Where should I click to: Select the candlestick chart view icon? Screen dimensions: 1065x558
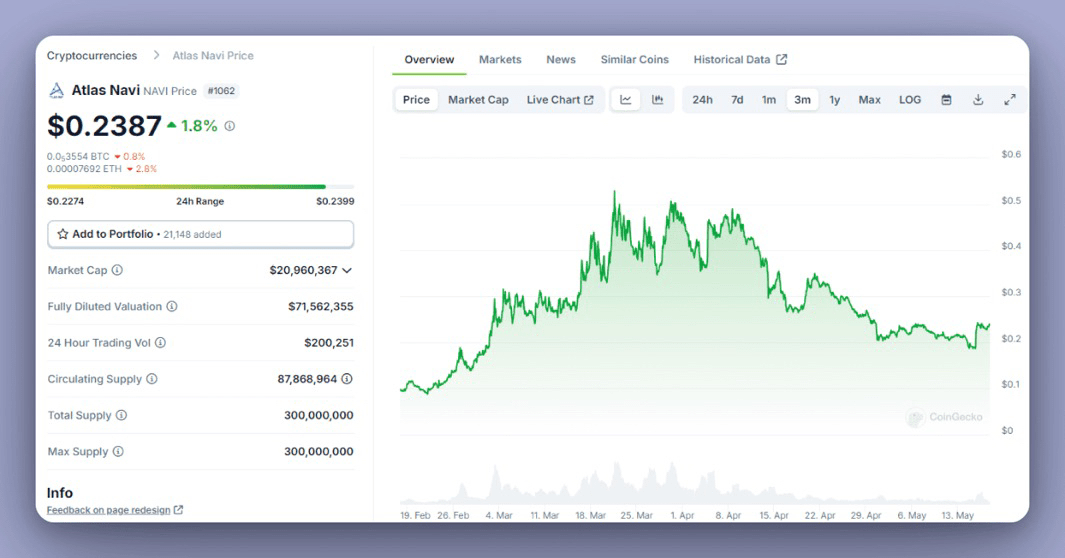657,100
